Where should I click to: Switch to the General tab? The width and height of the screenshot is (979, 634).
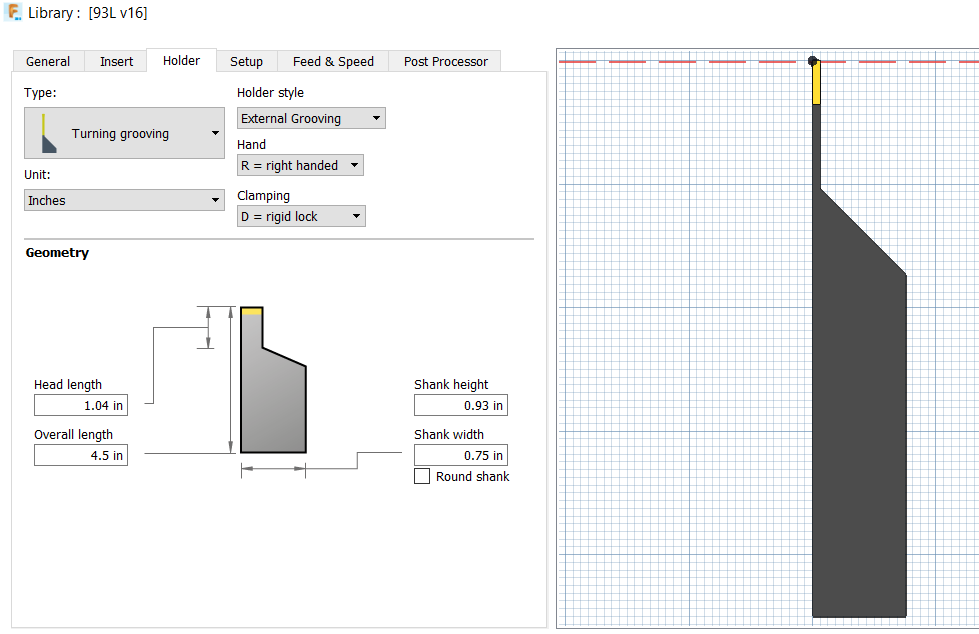pos(48,61)
